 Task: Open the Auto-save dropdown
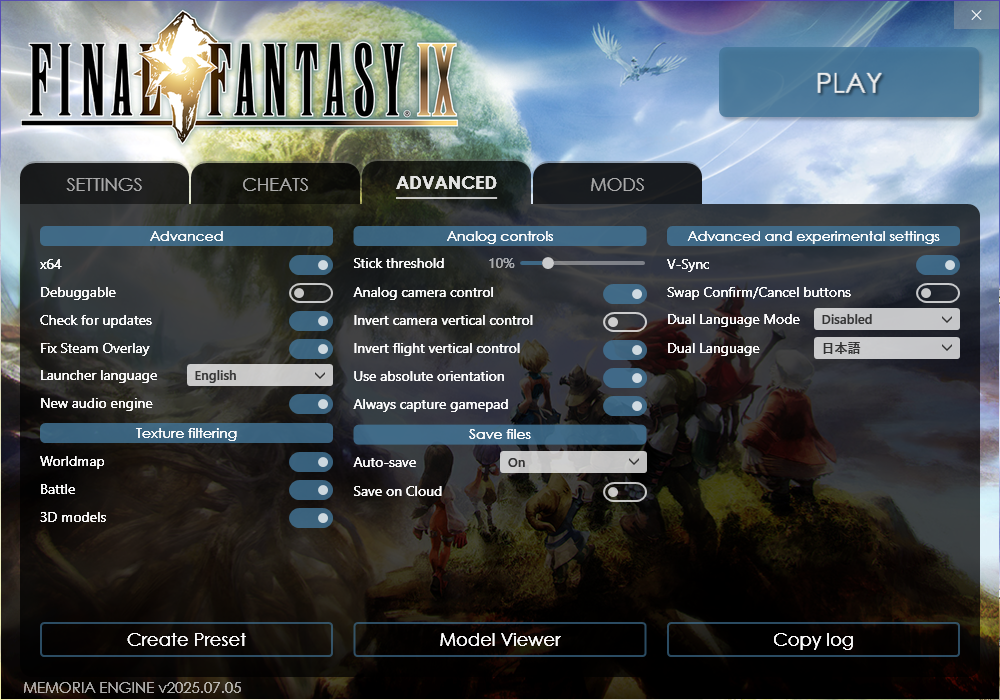coord(573,462)
